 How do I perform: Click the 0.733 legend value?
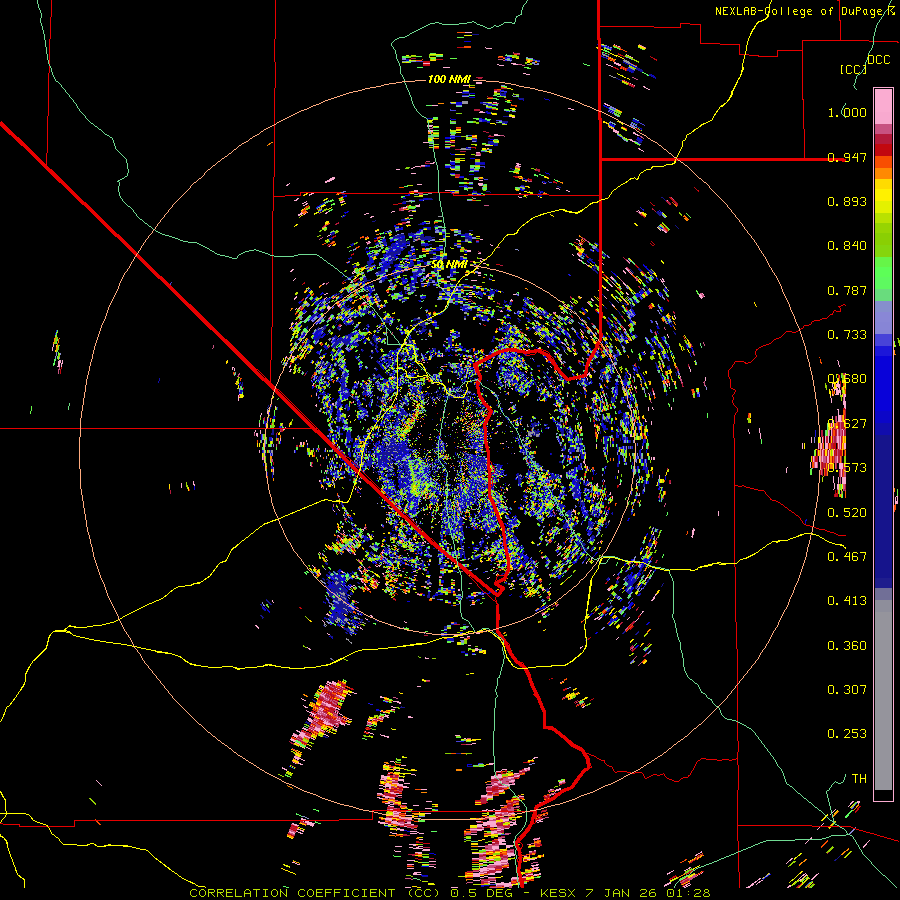(847, 335)
